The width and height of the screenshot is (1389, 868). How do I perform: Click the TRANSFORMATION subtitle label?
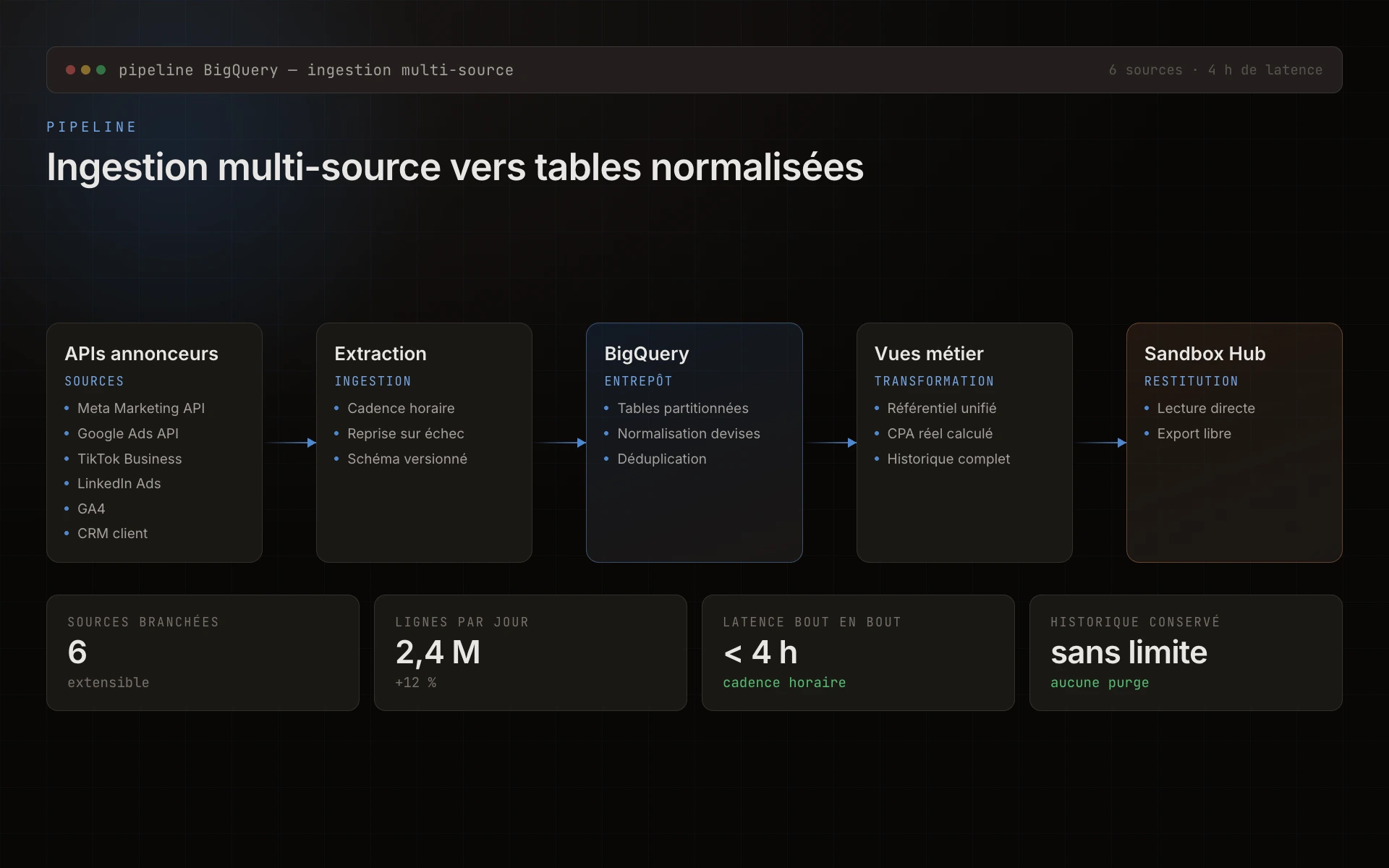[934, 381]
